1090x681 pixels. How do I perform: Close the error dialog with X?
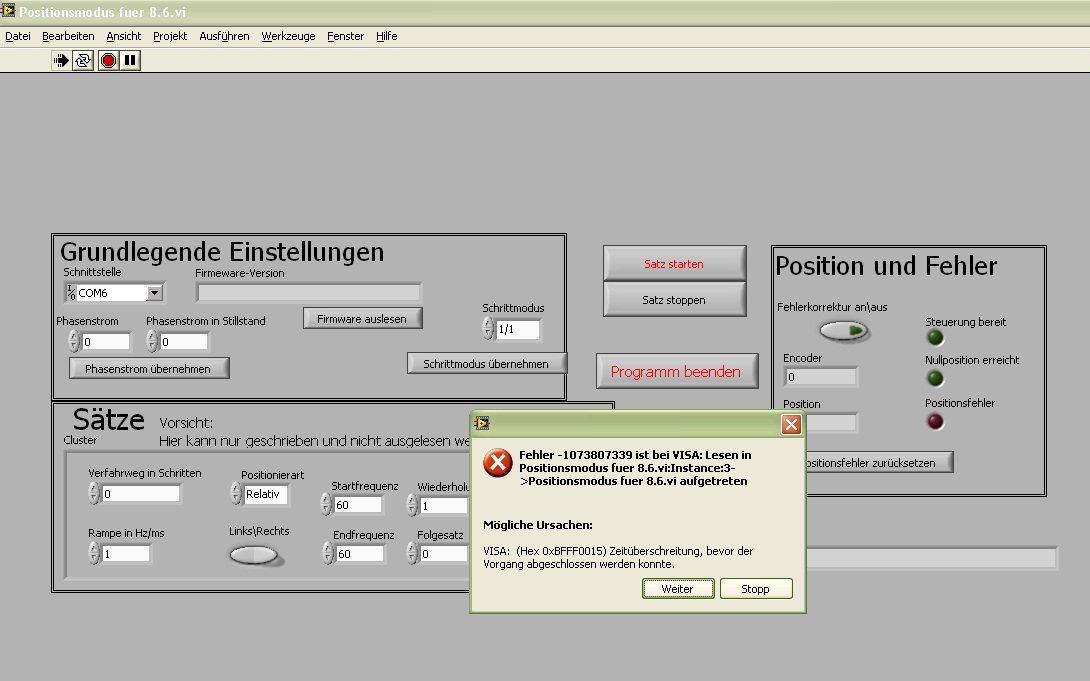tap(791, 425)
